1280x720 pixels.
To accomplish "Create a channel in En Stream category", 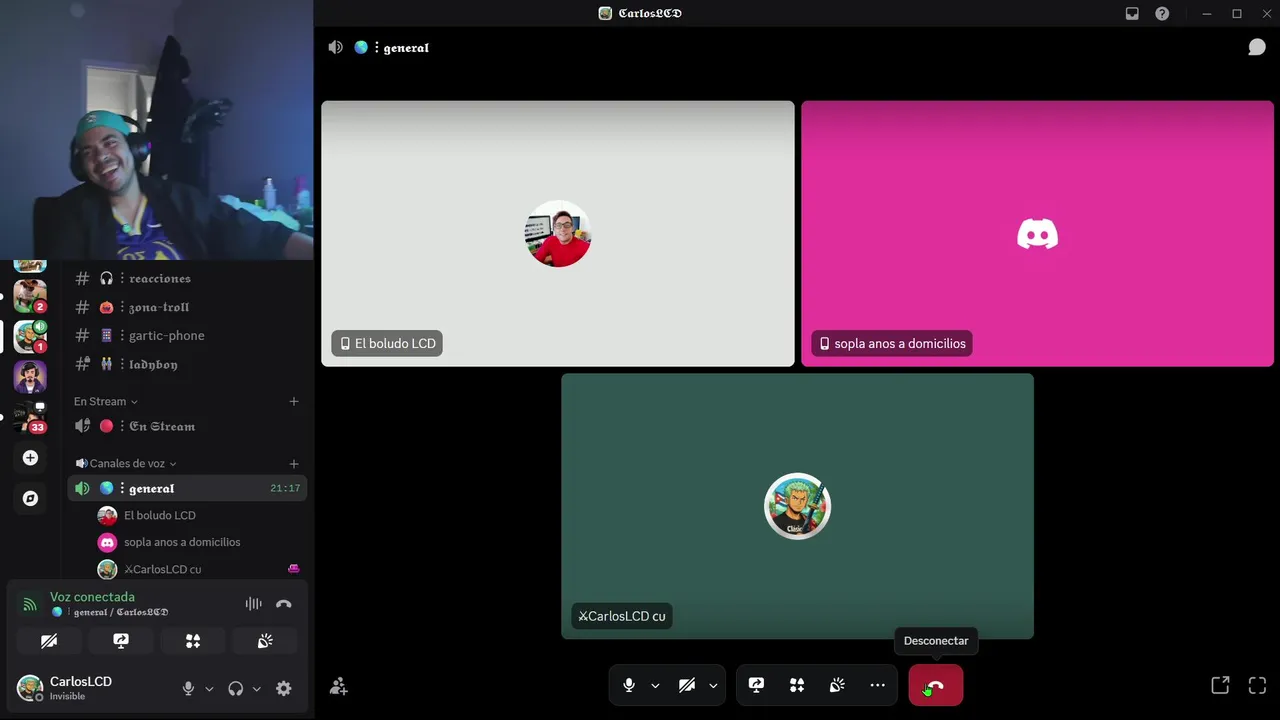I will 294,401.
